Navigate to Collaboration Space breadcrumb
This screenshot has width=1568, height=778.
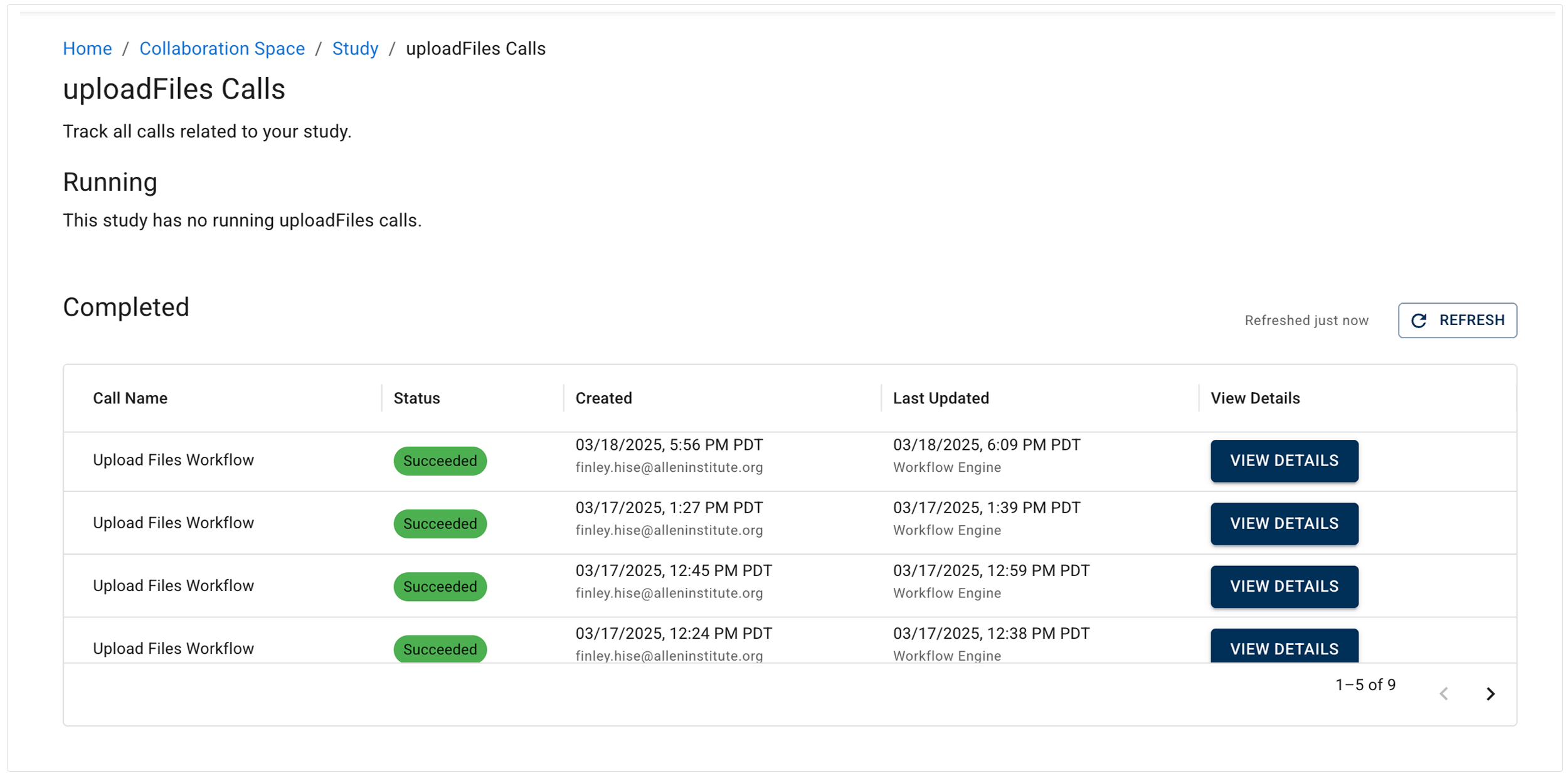[222, 49]
